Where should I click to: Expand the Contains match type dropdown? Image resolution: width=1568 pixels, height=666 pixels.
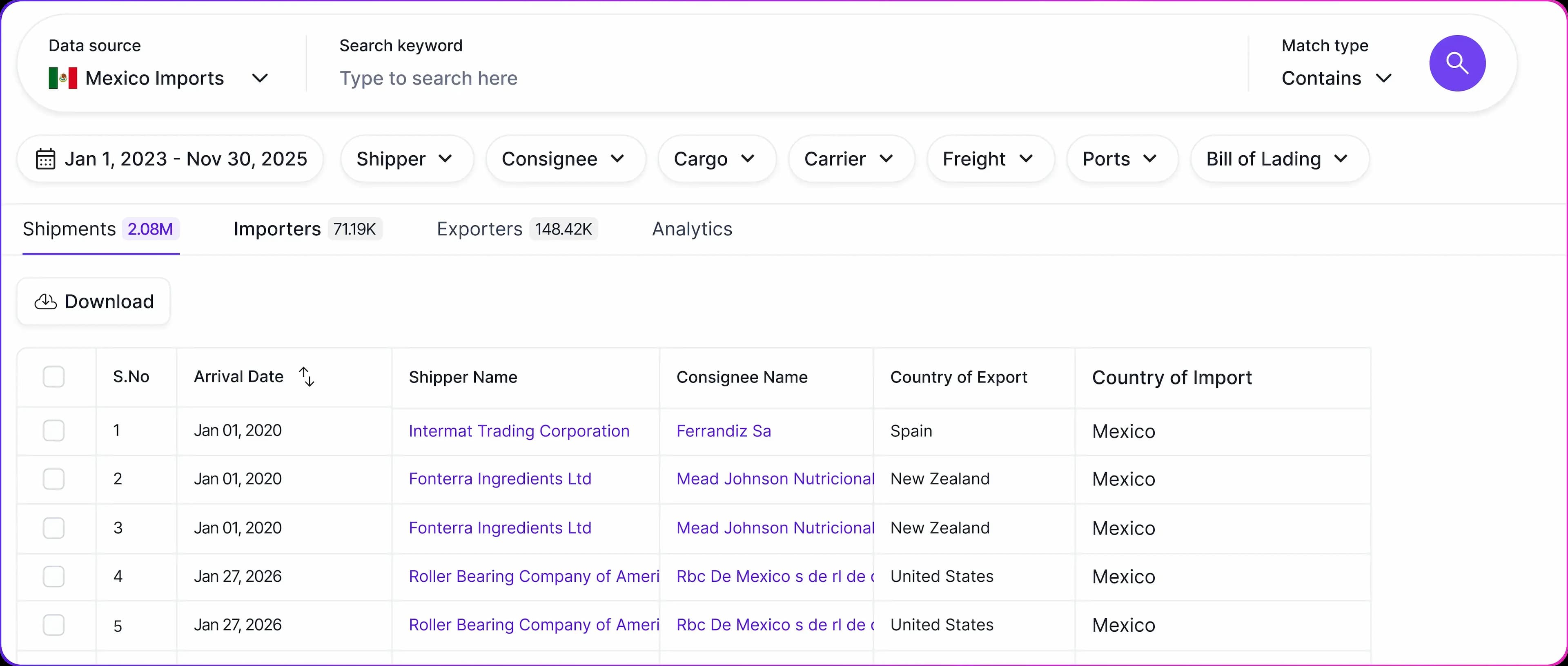(1336, 78)
